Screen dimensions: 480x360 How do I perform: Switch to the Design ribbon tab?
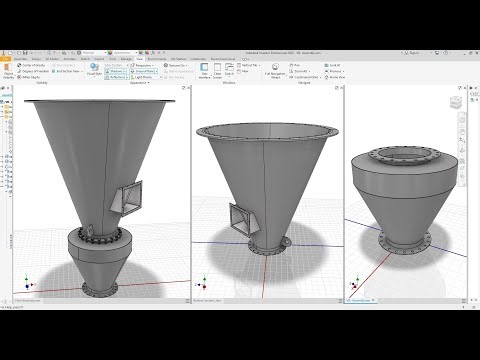(x=36, y=59)
